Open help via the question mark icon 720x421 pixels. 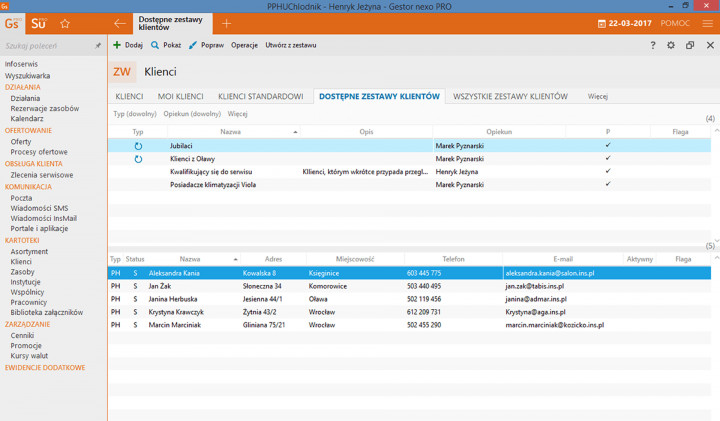click(653, 45)
